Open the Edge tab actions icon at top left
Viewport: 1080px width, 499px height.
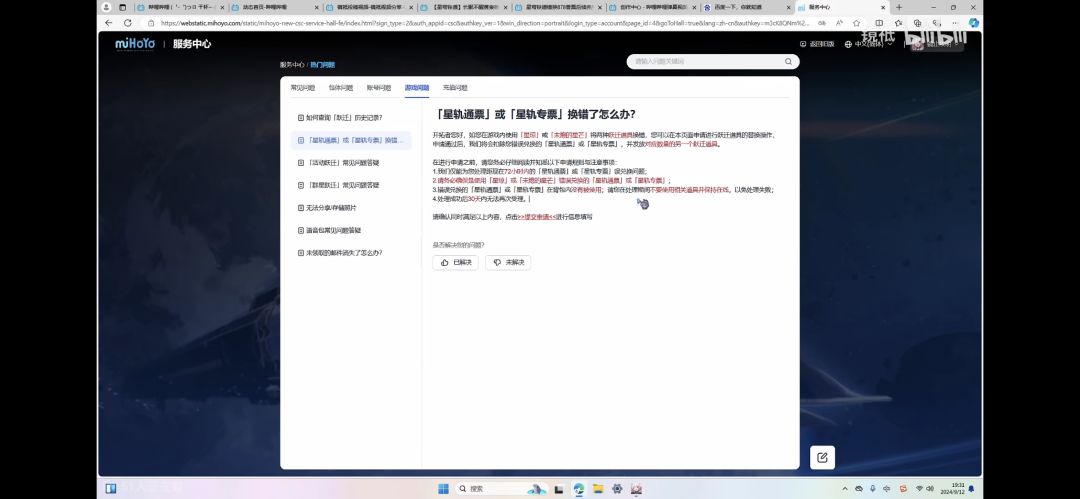123,8
